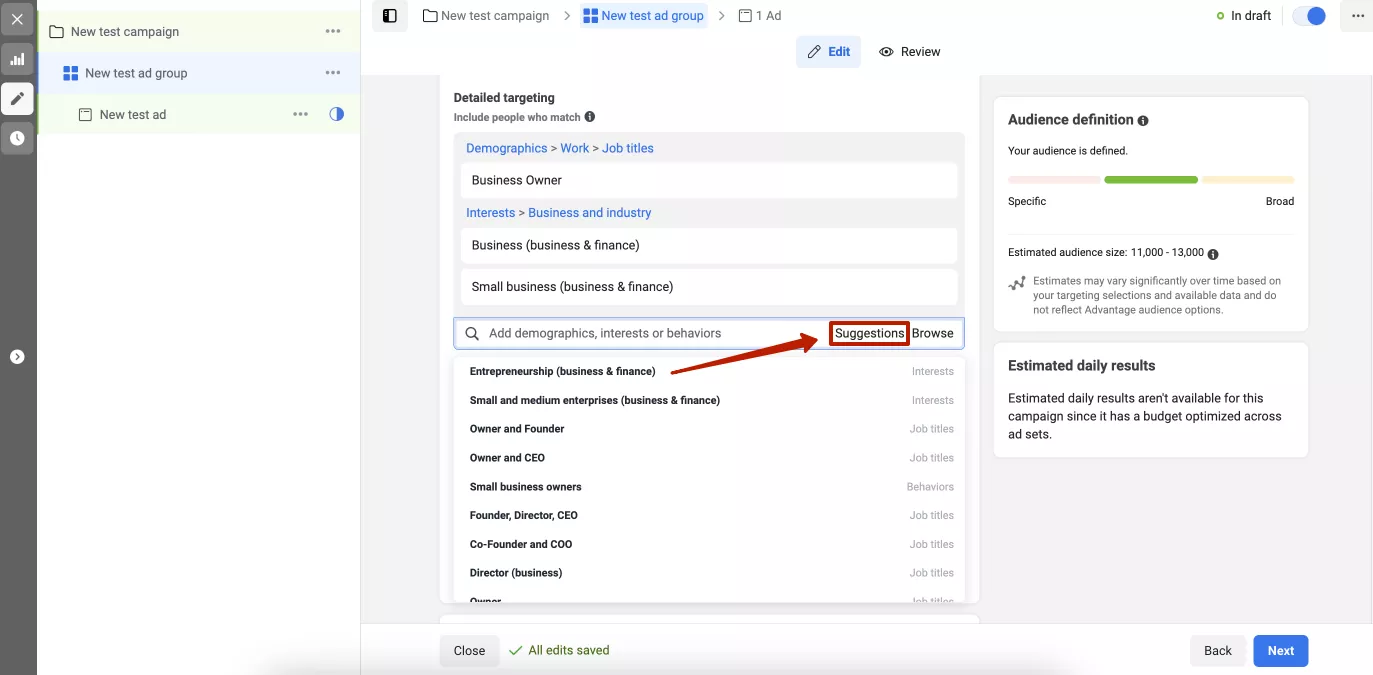Viewport: 1373px width, 675px height.
Task: Click the estimates trend graph icon
Action: tap(1017, 284)
